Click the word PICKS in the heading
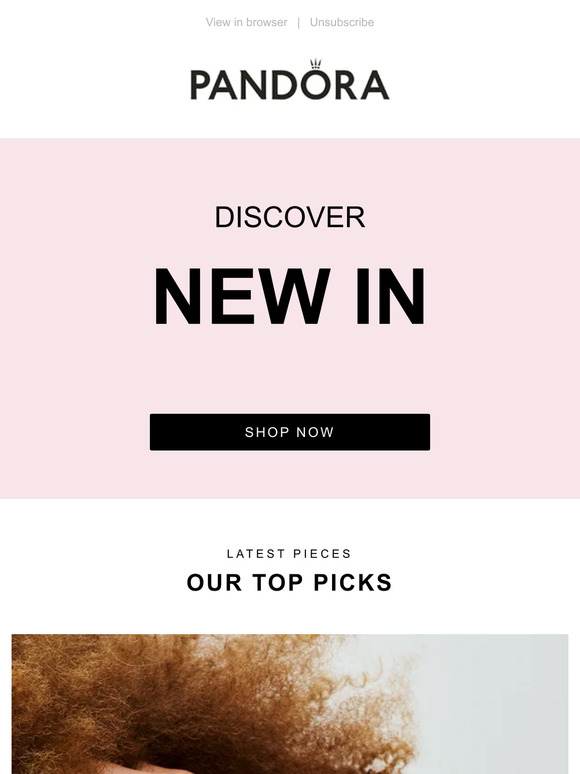Viewport: 580px width, 774px height. pyautogui.click(x=353, y=582)
